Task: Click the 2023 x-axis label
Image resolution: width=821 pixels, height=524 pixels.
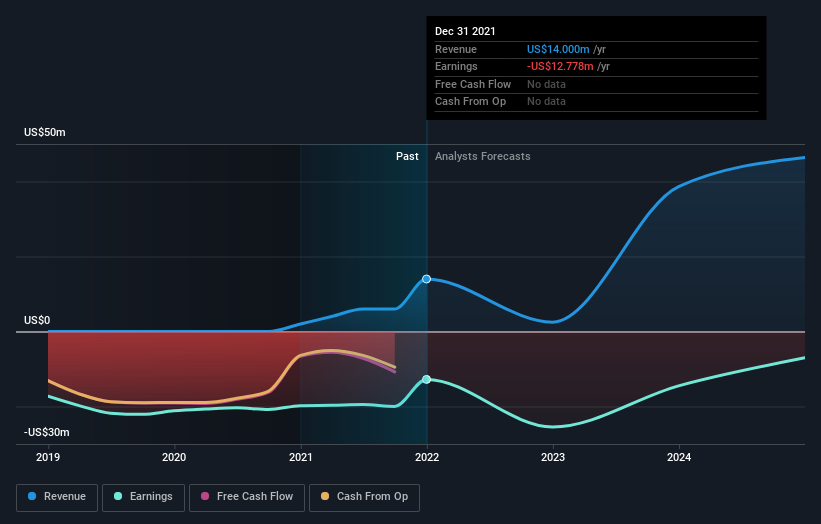Action: coord(553,458)
